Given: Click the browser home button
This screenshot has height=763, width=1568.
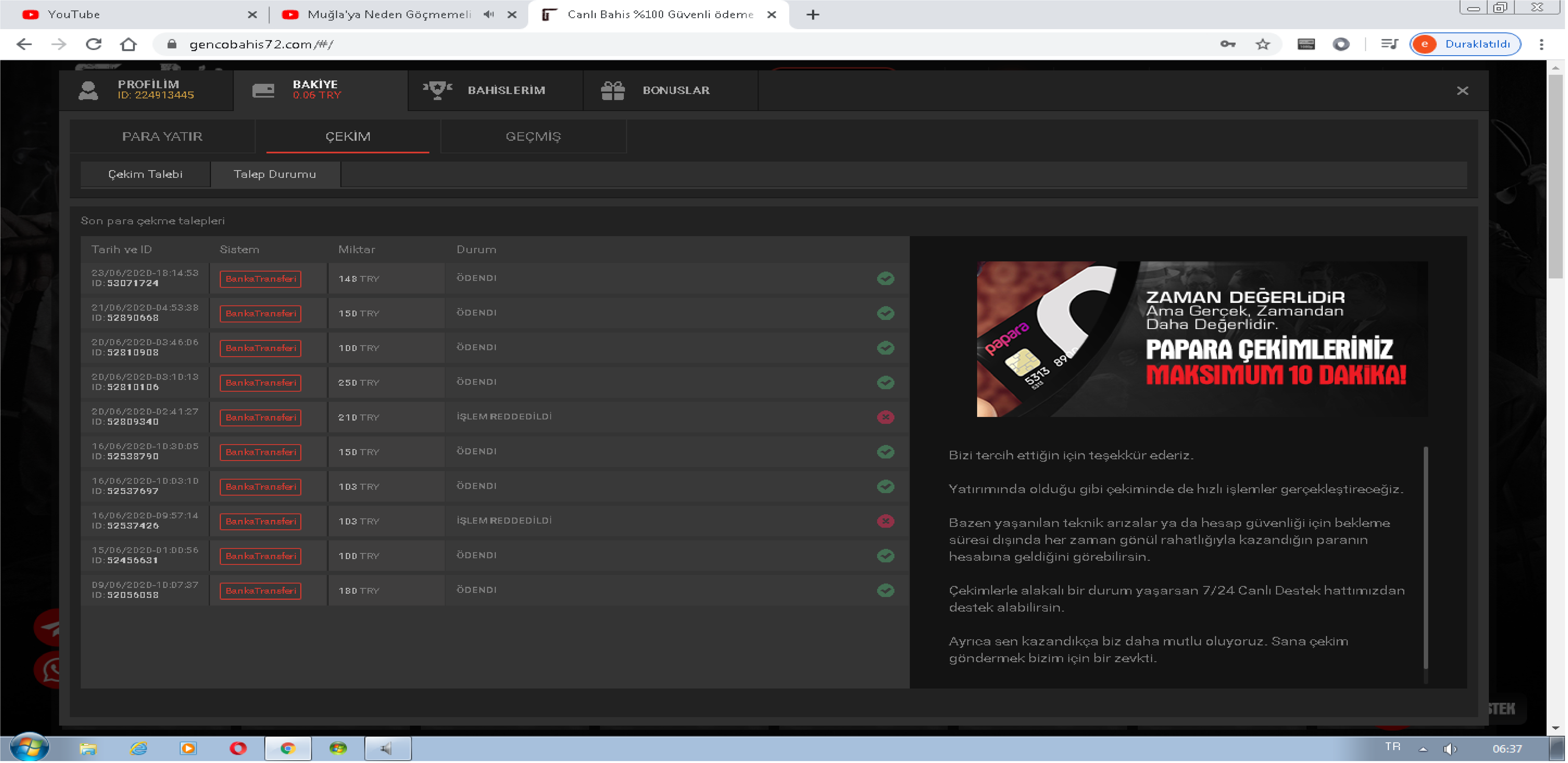Looking at the screenshot, I should (x=129, y=45).
